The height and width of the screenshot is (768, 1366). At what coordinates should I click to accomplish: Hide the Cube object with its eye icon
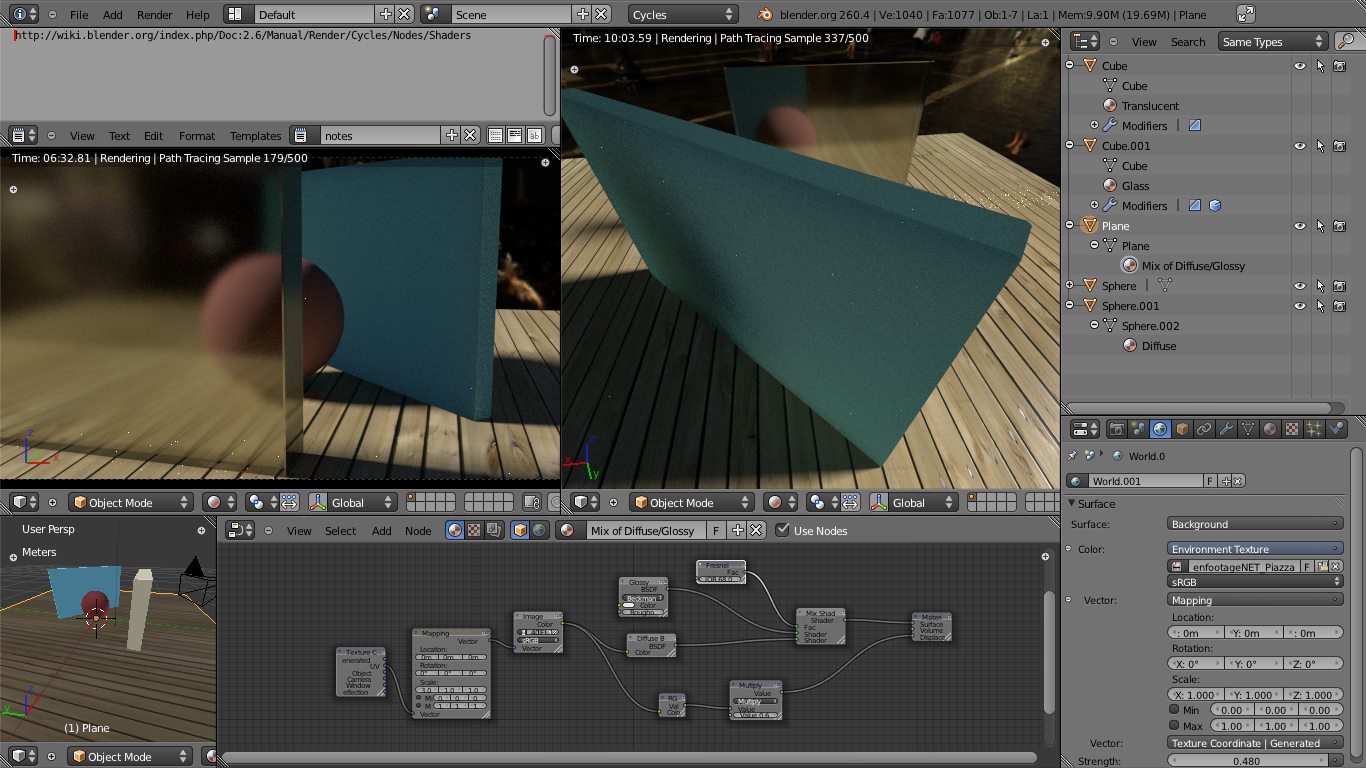[1300, 66]
